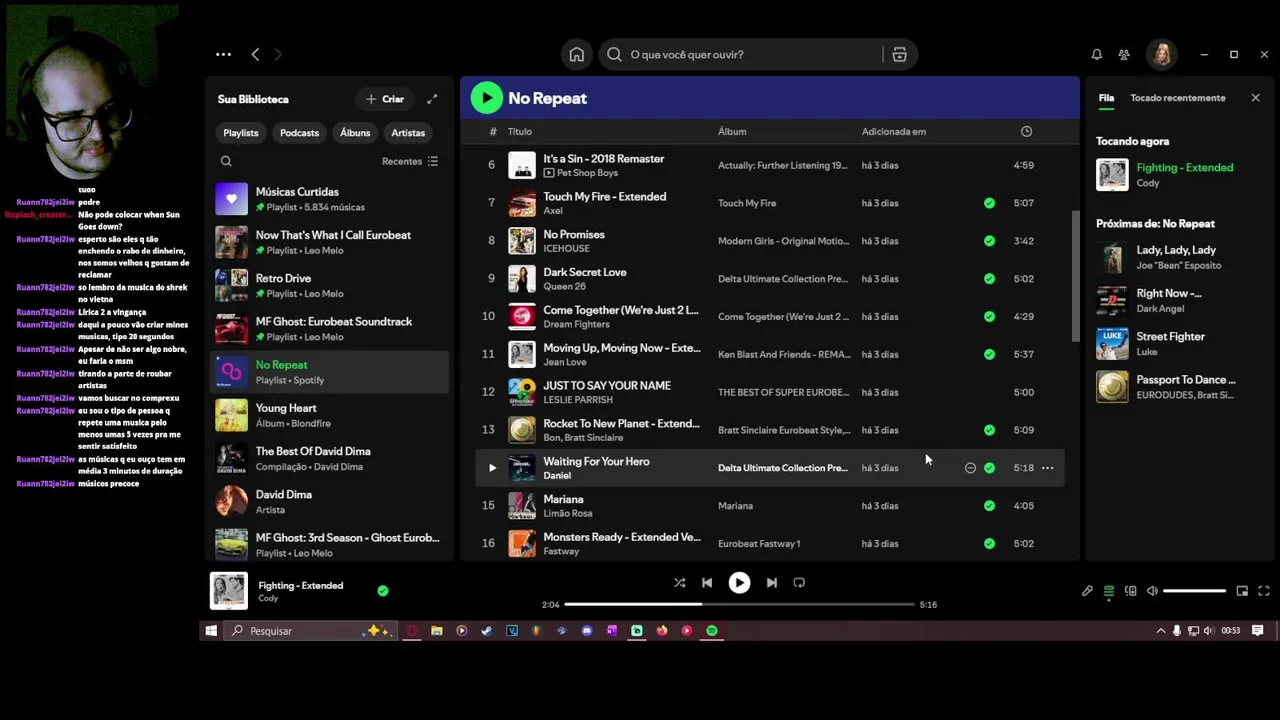Open Now That's What I Call Eurobeat playlist

[x=330, y=242]
